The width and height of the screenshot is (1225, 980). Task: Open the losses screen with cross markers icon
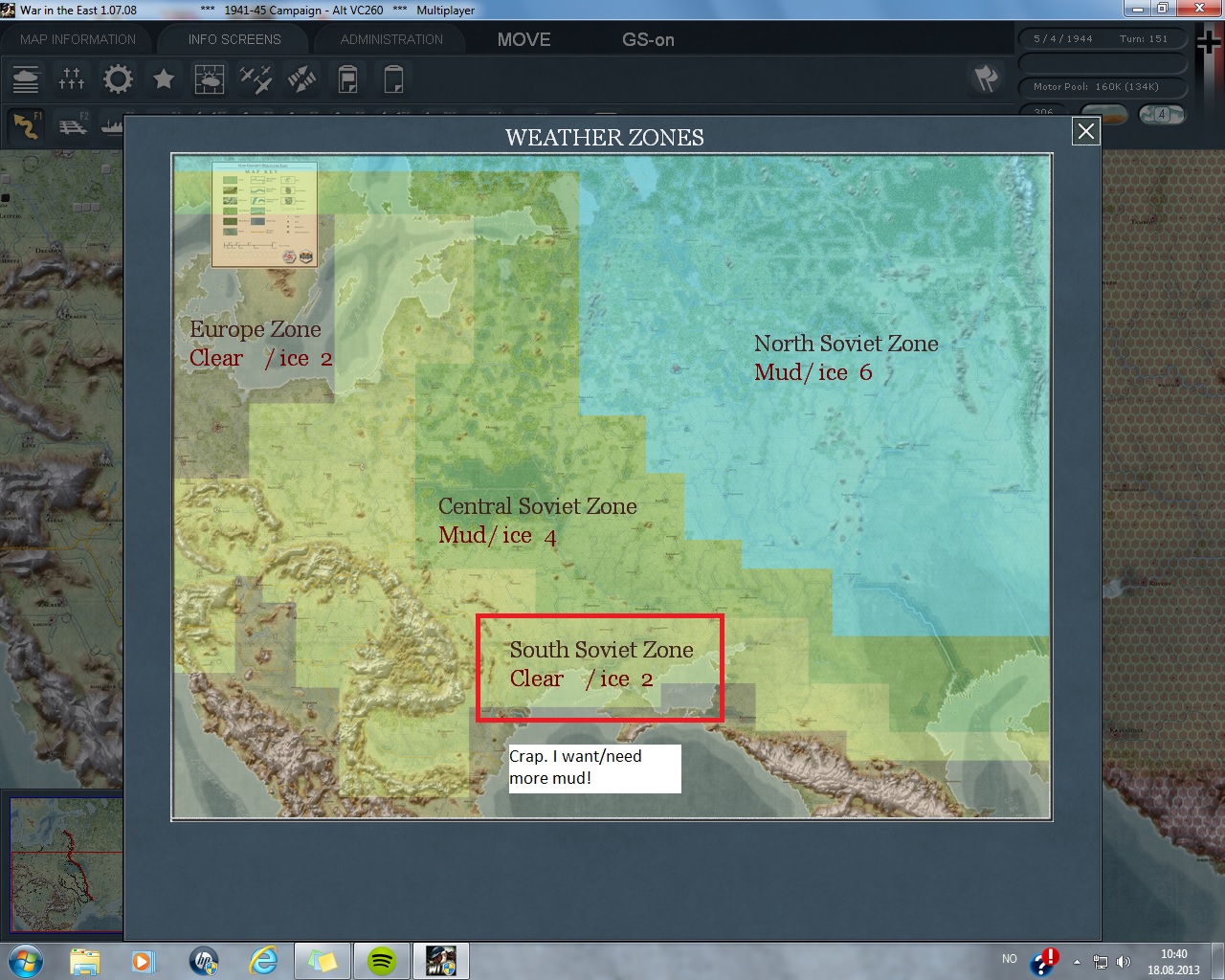[72, 78]
